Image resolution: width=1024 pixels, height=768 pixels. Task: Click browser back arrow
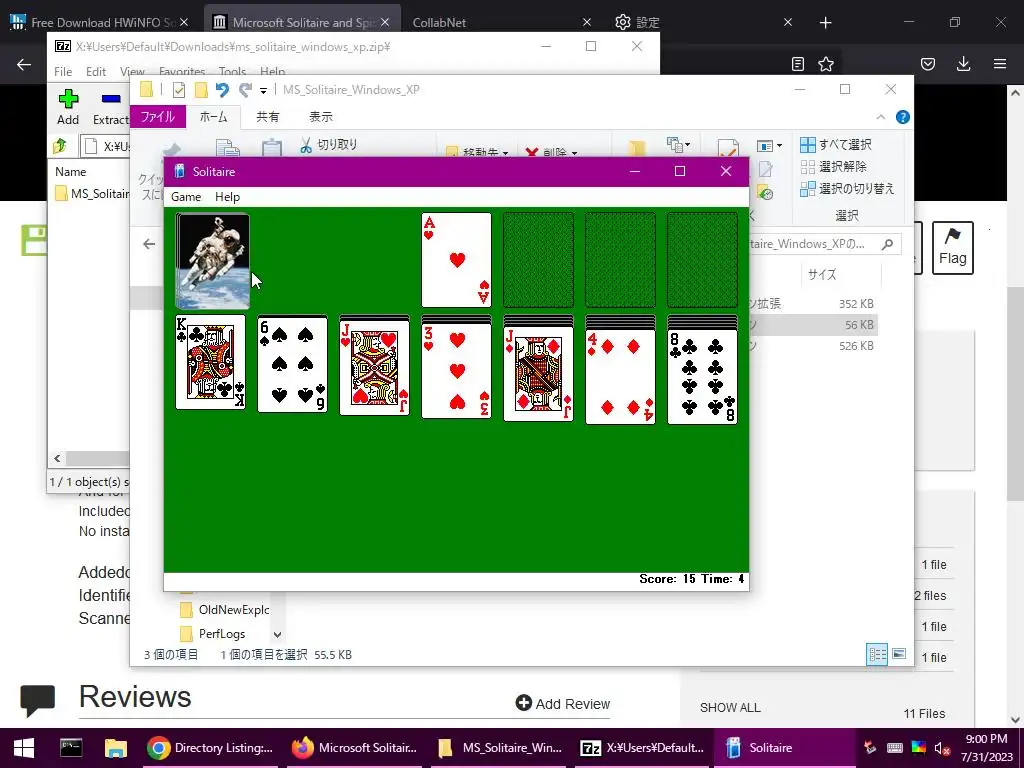coord(24,64)
